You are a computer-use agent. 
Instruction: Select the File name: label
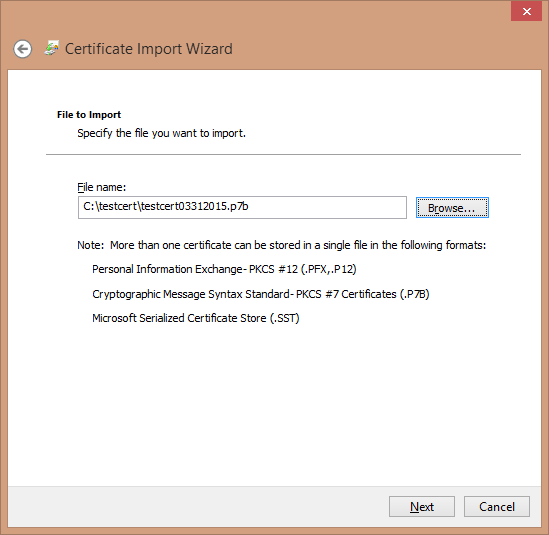pyautogui.click(x=102, y=187)
